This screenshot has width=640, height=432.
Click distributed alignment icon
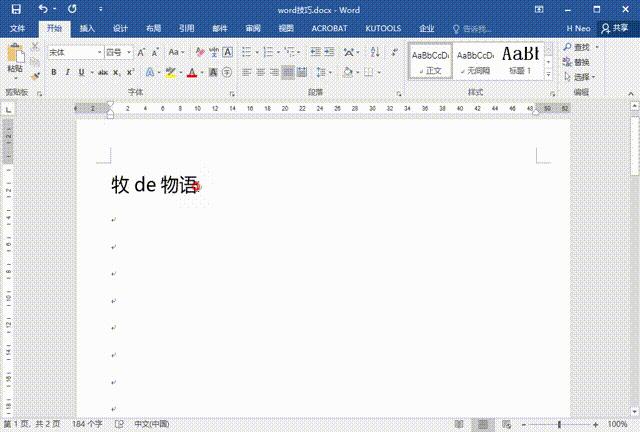302,73
